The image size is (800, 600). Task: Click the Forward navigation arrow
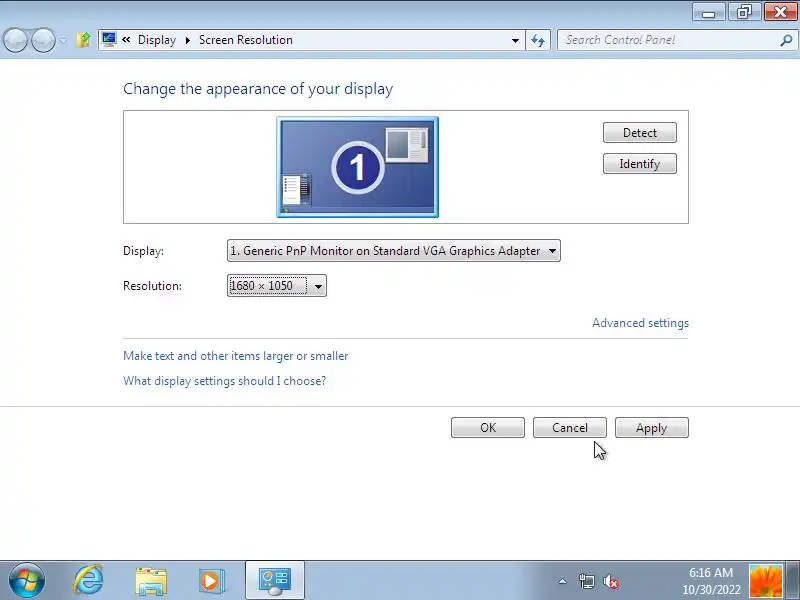pos(43,40)
